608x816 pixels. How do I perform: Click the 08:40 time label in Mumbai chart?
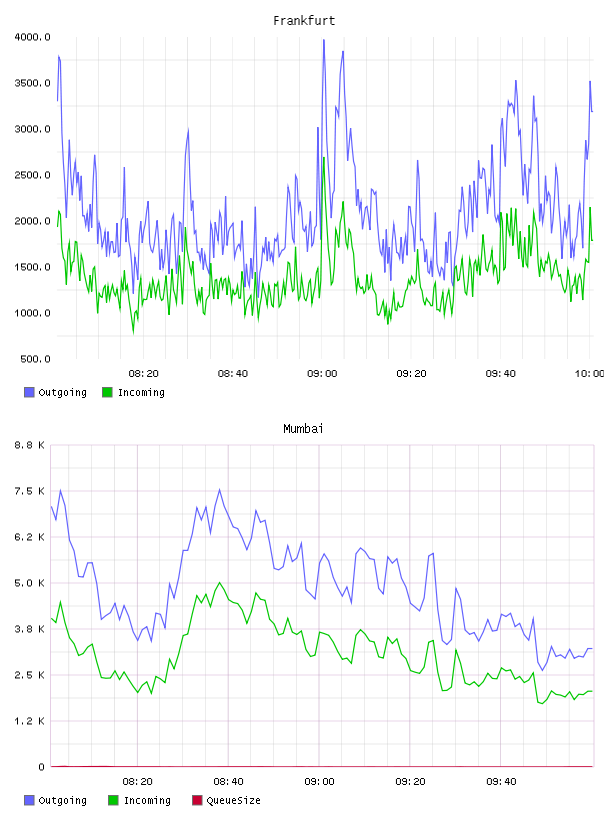pyautogui.click(x=229, y=782)
